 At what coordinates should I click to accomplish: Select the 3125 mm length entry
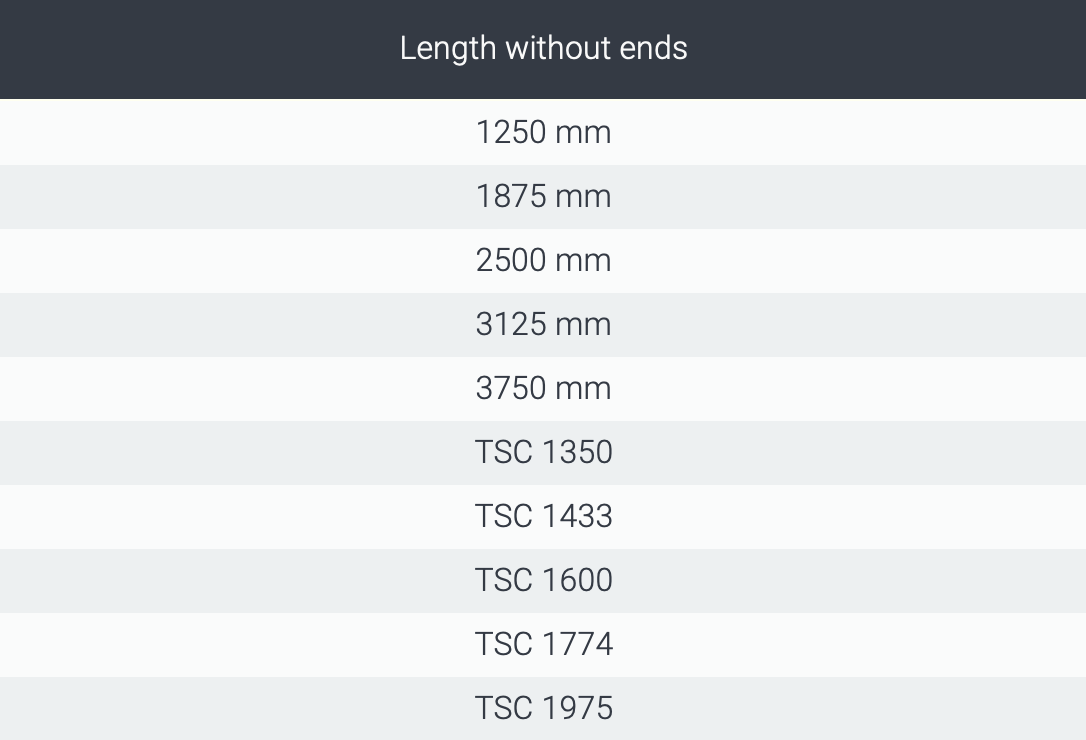(543, 324)
